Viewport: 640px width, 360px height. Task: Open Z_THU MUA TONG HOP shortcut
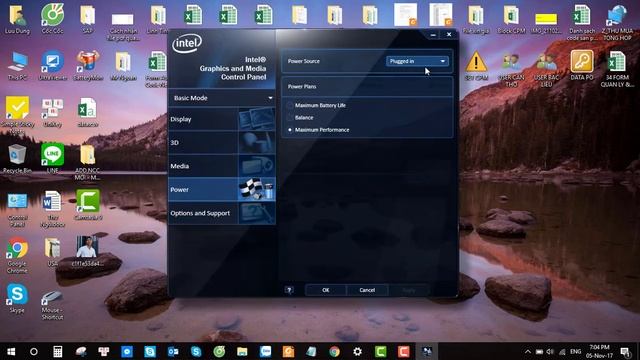coord(617,22)
